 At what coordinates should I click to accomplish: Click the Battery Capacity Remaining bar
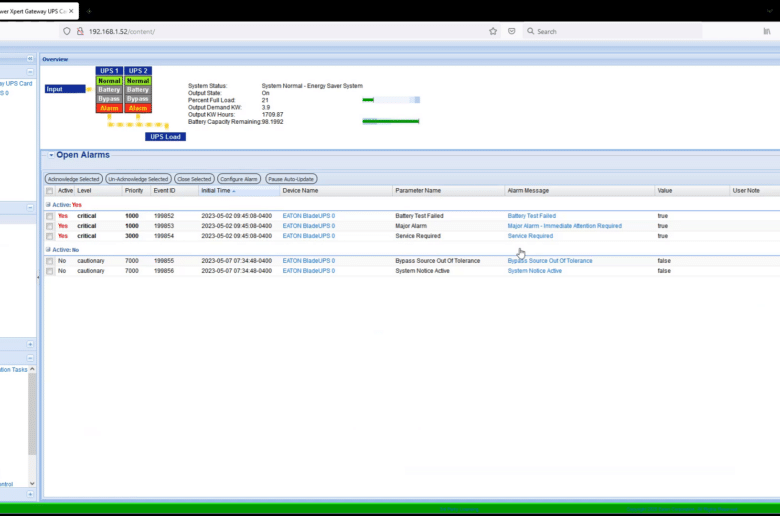click(391, 121)
